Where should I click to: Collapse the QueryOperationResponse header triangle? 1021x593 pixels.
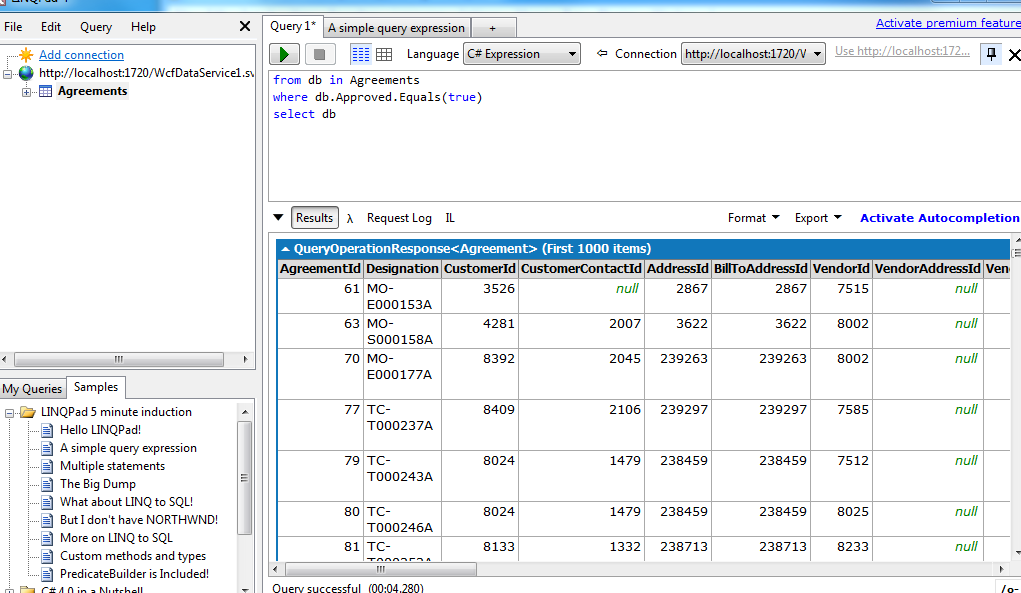[285, 249]
